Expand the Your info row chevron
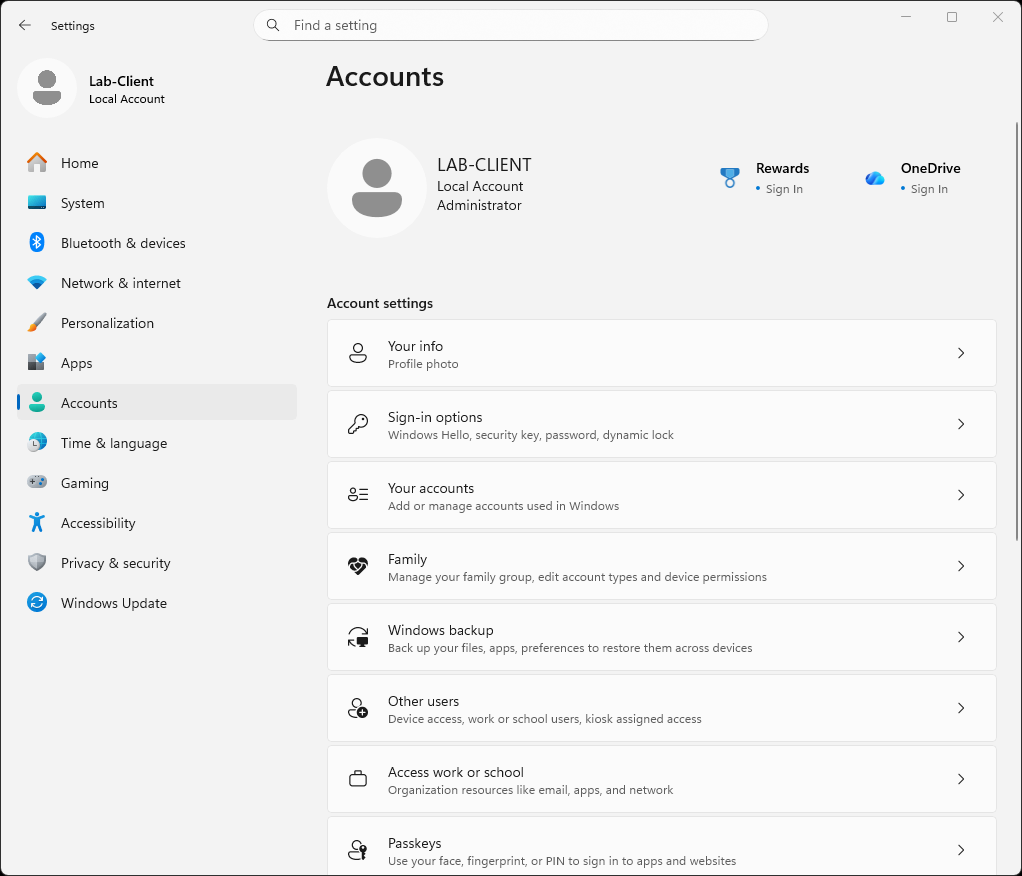This screenshot has height=876, width=1022. [960, 353]
